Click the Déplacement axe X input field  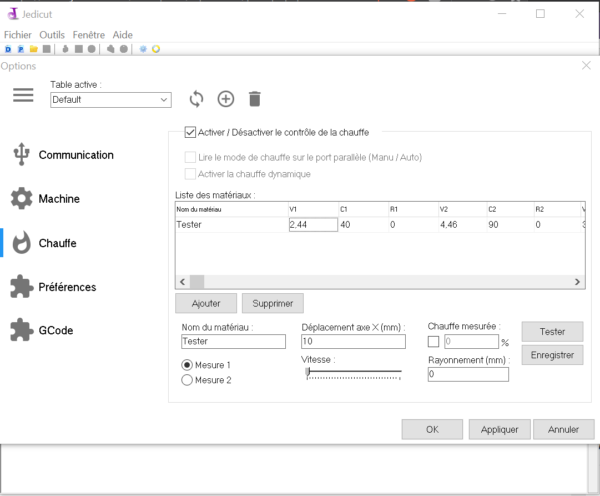(353, 341)
